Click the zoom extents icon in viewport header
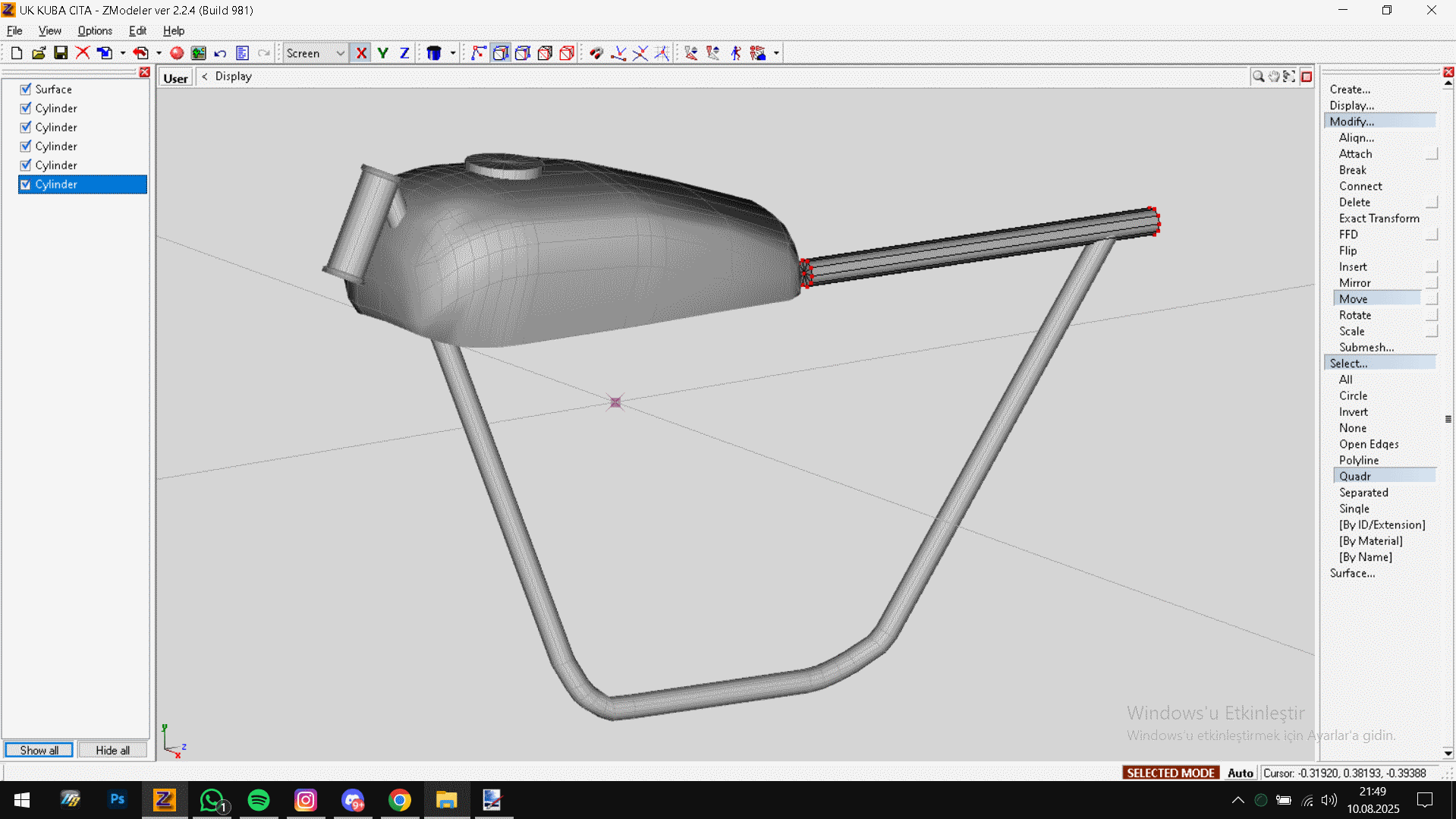This screenshot has height=819, width=1456. click(x=1289, y=77)
